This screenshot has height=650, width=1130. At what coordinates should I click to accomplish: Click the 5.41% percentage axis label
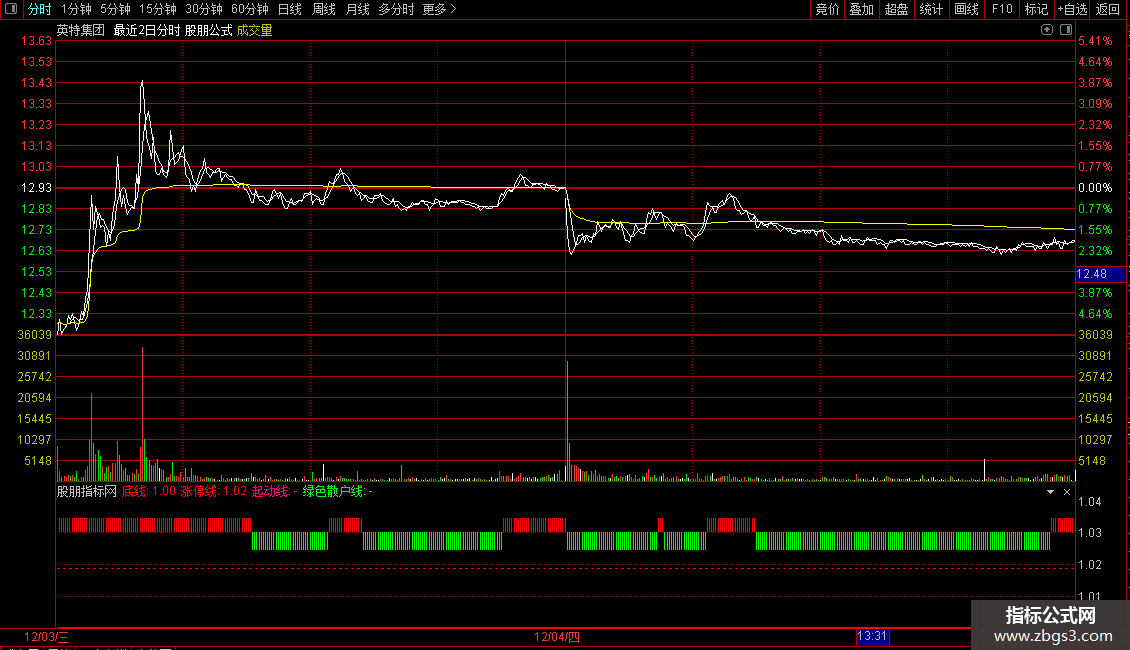(x=1095, y=41)
